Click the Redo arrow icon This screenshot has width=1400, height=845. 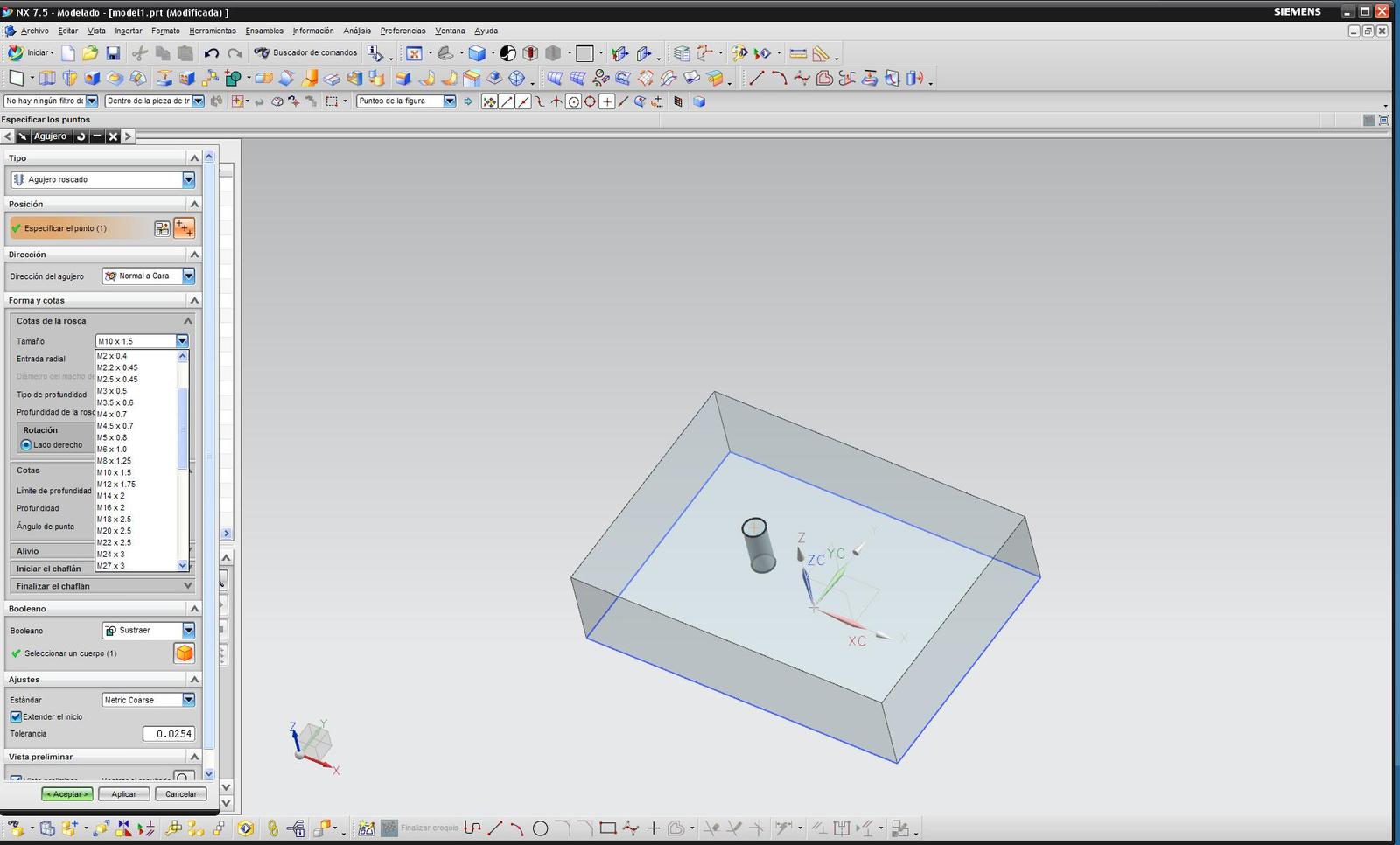tap(234, 53)
